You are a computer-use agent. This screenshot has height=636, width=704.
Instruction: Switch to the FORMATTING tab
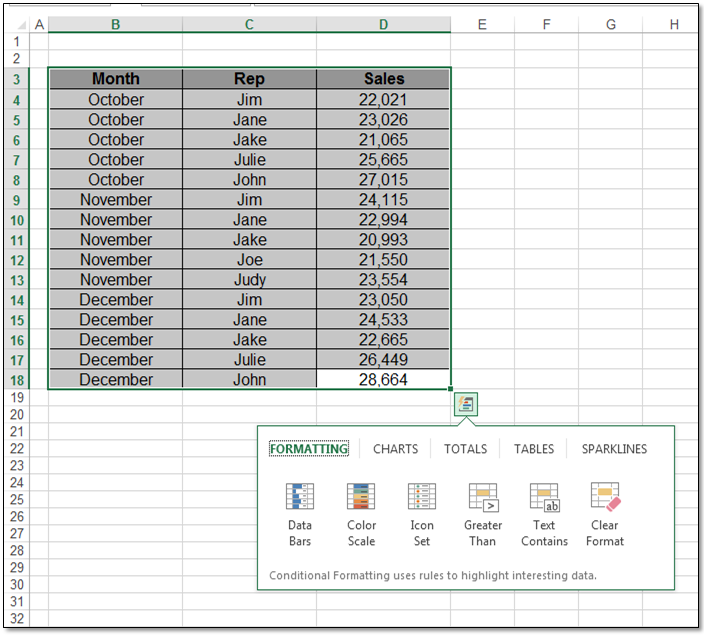tap(309, 449)
